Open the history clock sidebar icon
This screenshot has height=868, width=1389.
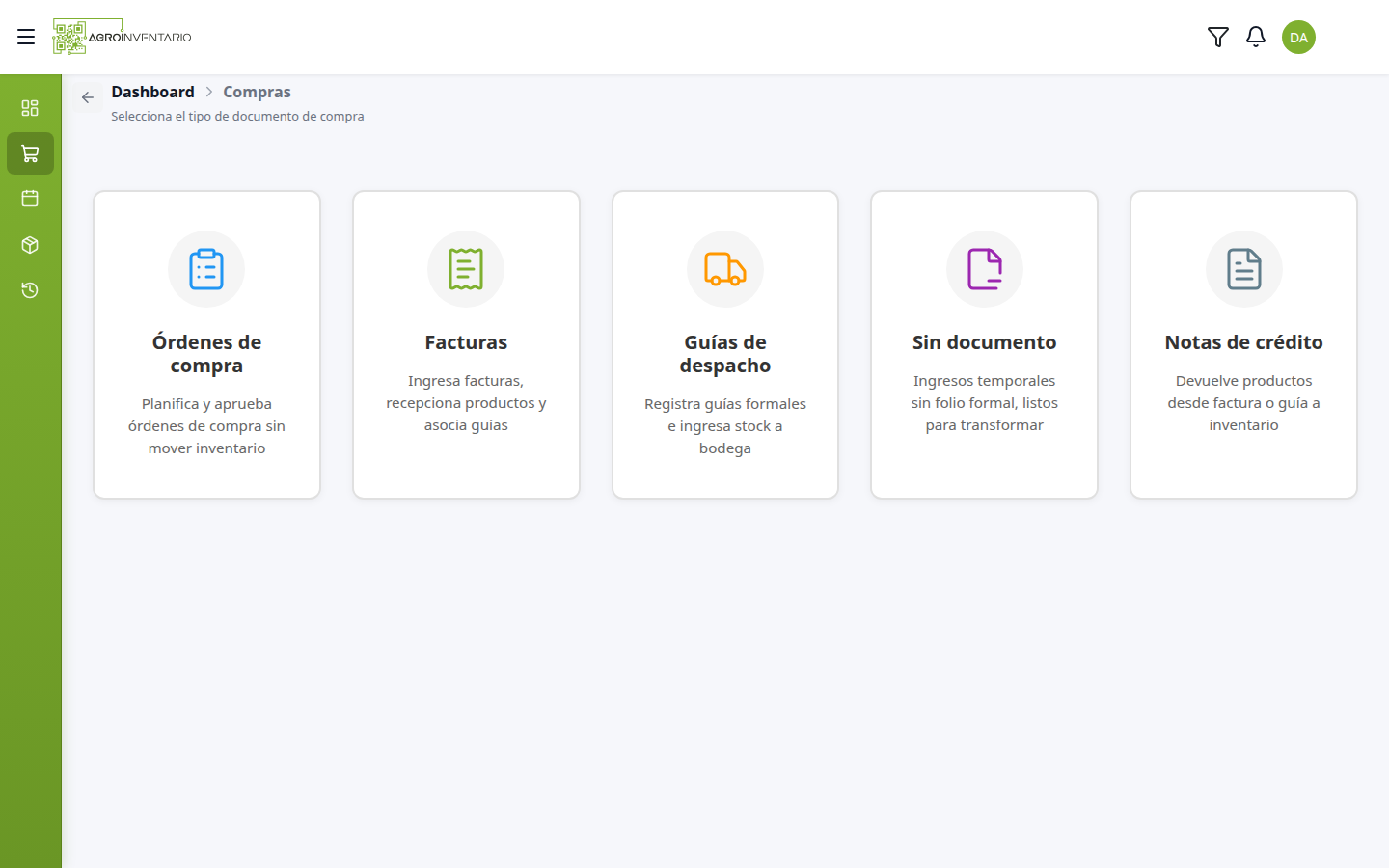pos(30,290)
